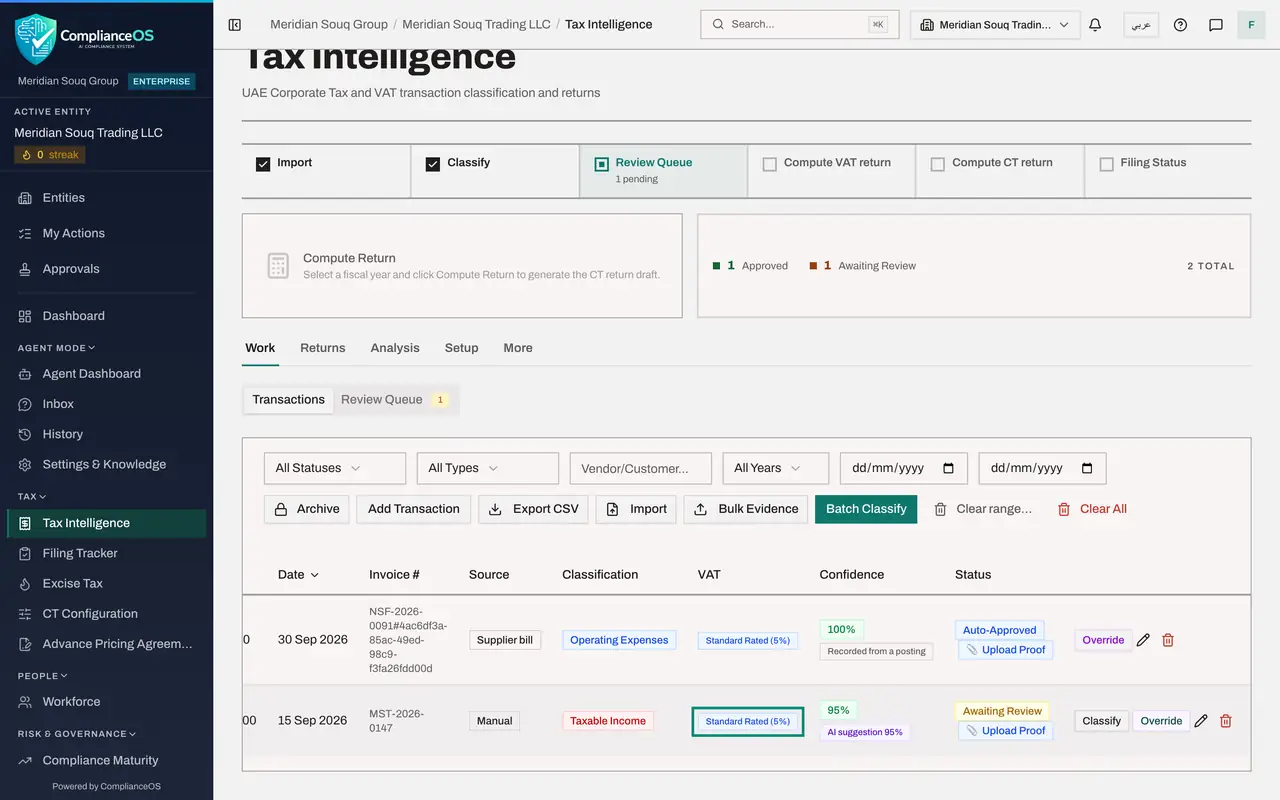Open the user avatar F menu
Image resolution: width=1280 pixels, height=800 pixels.
[1251, 25]
